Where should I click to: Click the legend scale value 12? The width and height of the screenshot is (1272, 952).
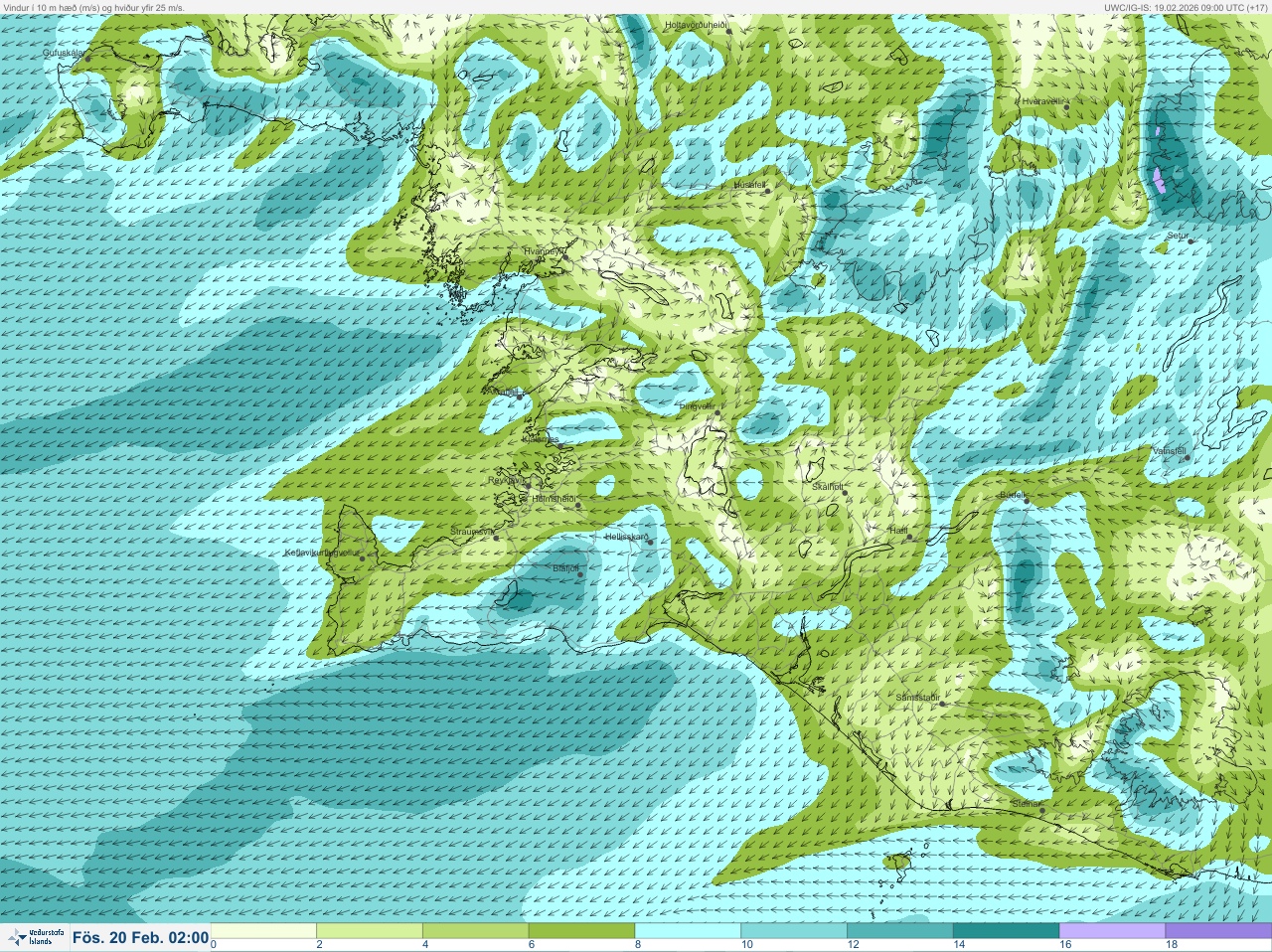[853, 945]
